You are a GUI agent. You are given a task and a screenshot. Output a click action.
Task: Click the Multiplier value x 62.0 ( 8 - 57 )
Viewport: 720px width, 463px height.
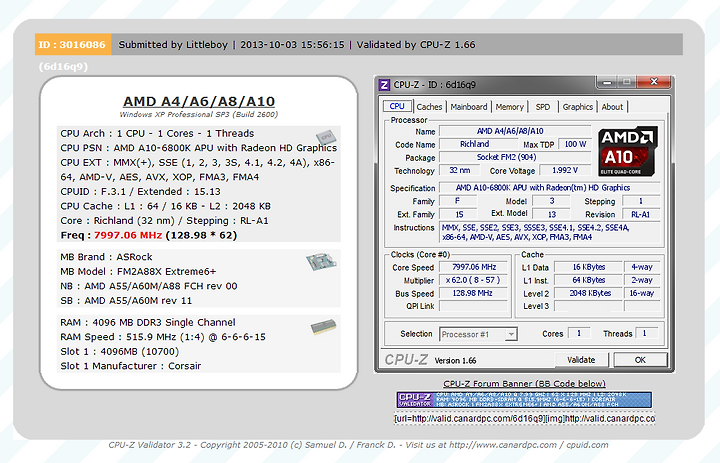[x=473, y=280]
